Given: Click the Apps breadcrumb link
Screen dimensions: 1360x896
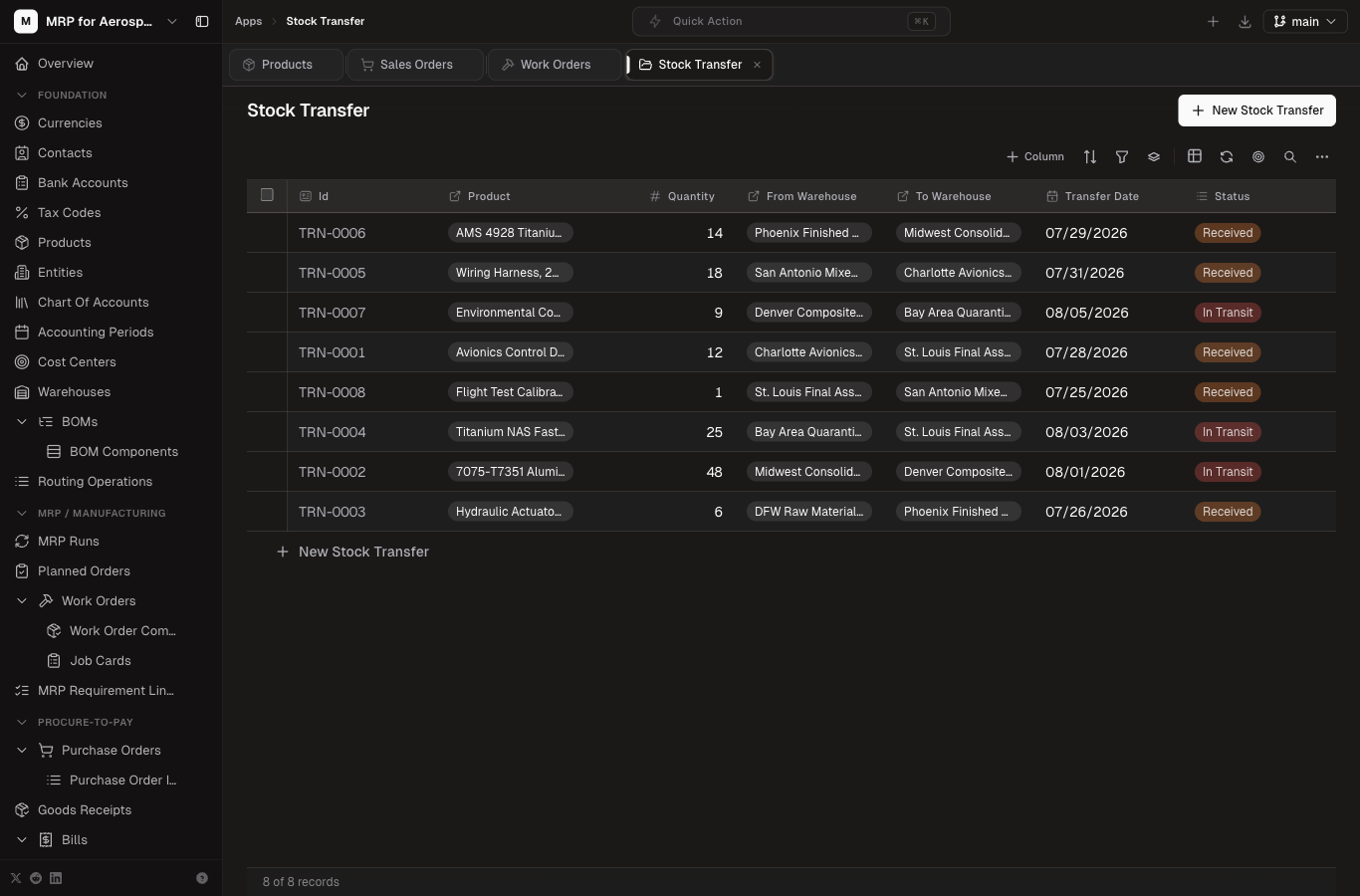Looking at the screenshot, I should [249, 21].
